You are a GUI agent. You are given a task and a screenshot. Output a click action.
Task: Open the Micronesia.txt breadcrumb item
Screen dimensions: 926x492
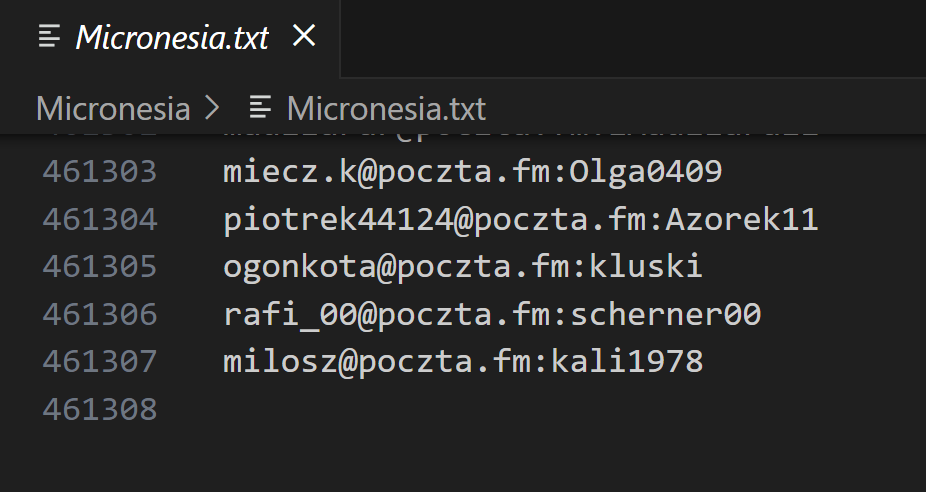[386, 107]
